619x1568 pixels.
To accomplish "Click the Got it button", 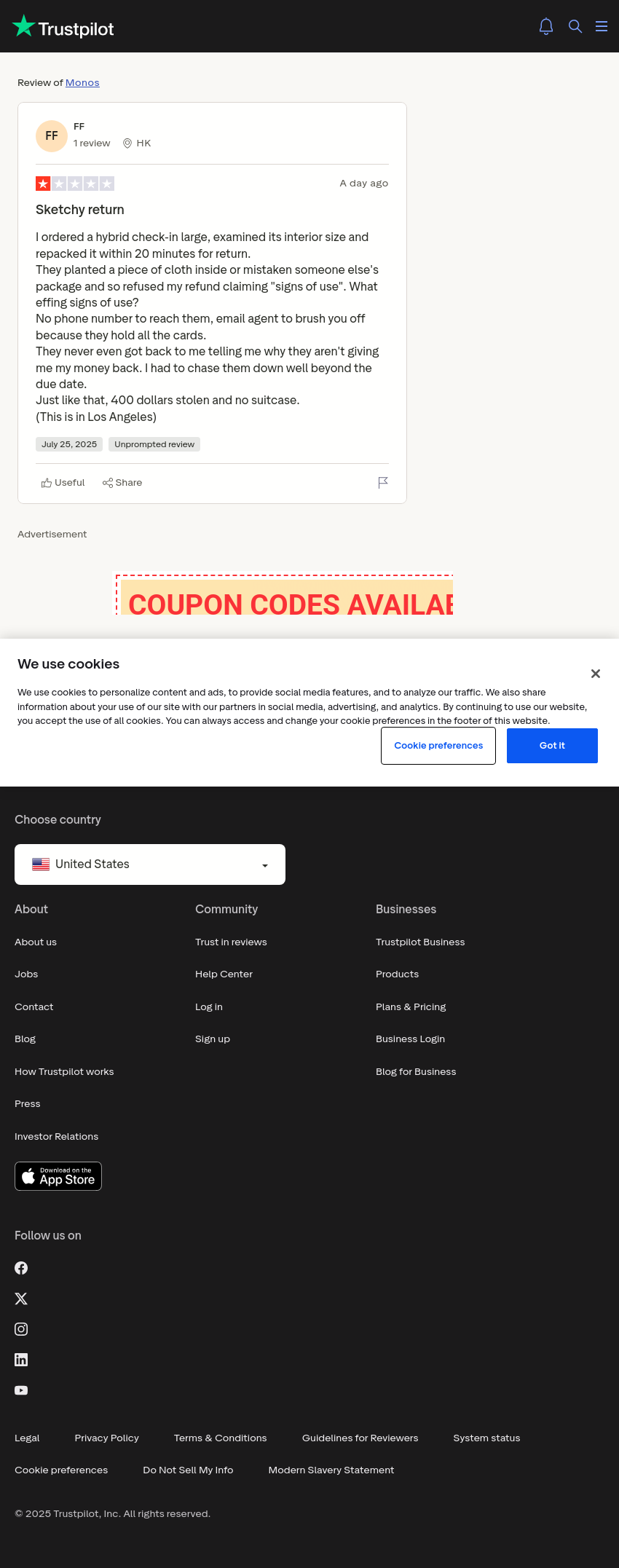I will (x=552, y=746).
